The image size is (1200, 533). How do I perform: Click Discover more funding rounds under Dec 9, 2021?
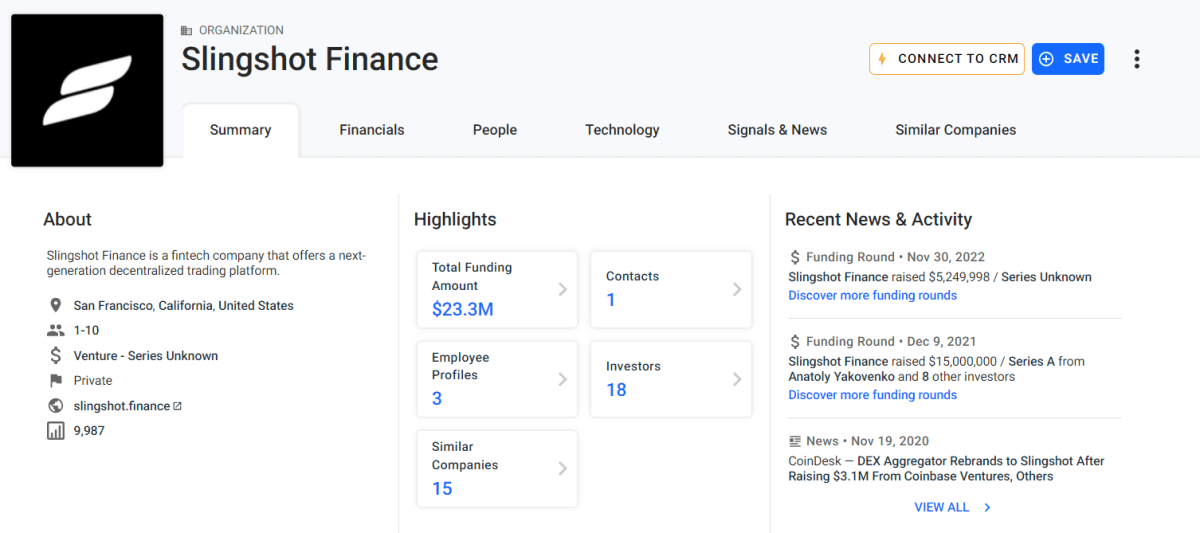872,395
